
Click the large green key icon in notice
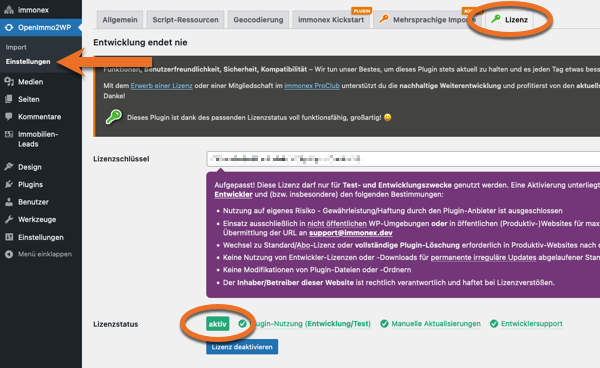pyautogui.click(x=114, y=117)
